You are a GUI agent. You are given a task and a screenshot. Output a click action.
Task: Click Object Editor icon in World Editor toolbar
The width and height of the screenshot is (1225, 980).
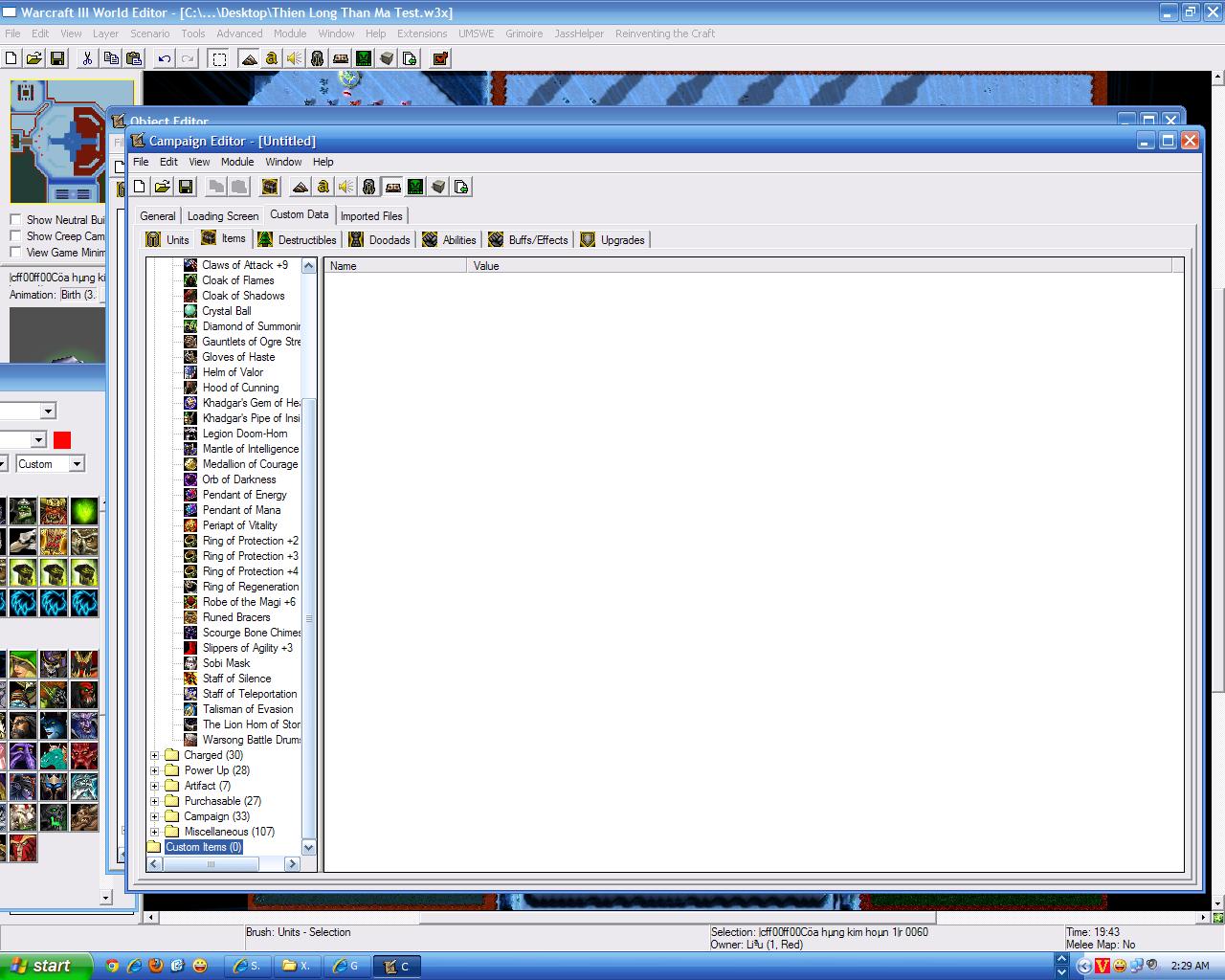(318, 58)
